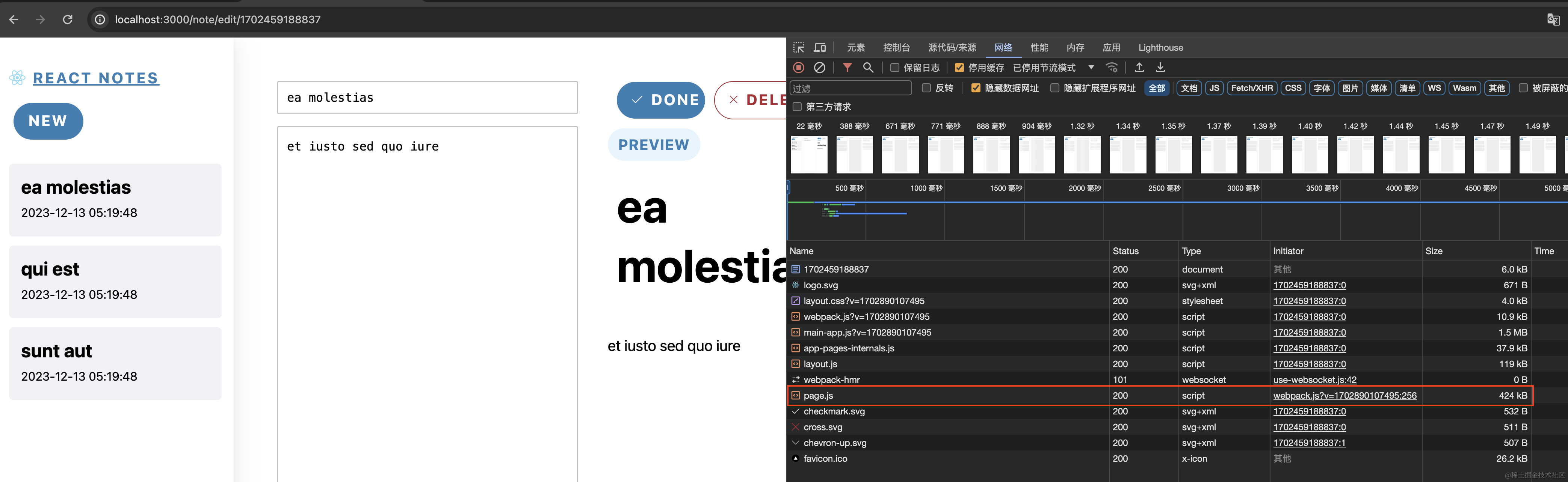Click the red filter funnel icon
This screenshot has height=482, width=1568.
coord(847,68)
